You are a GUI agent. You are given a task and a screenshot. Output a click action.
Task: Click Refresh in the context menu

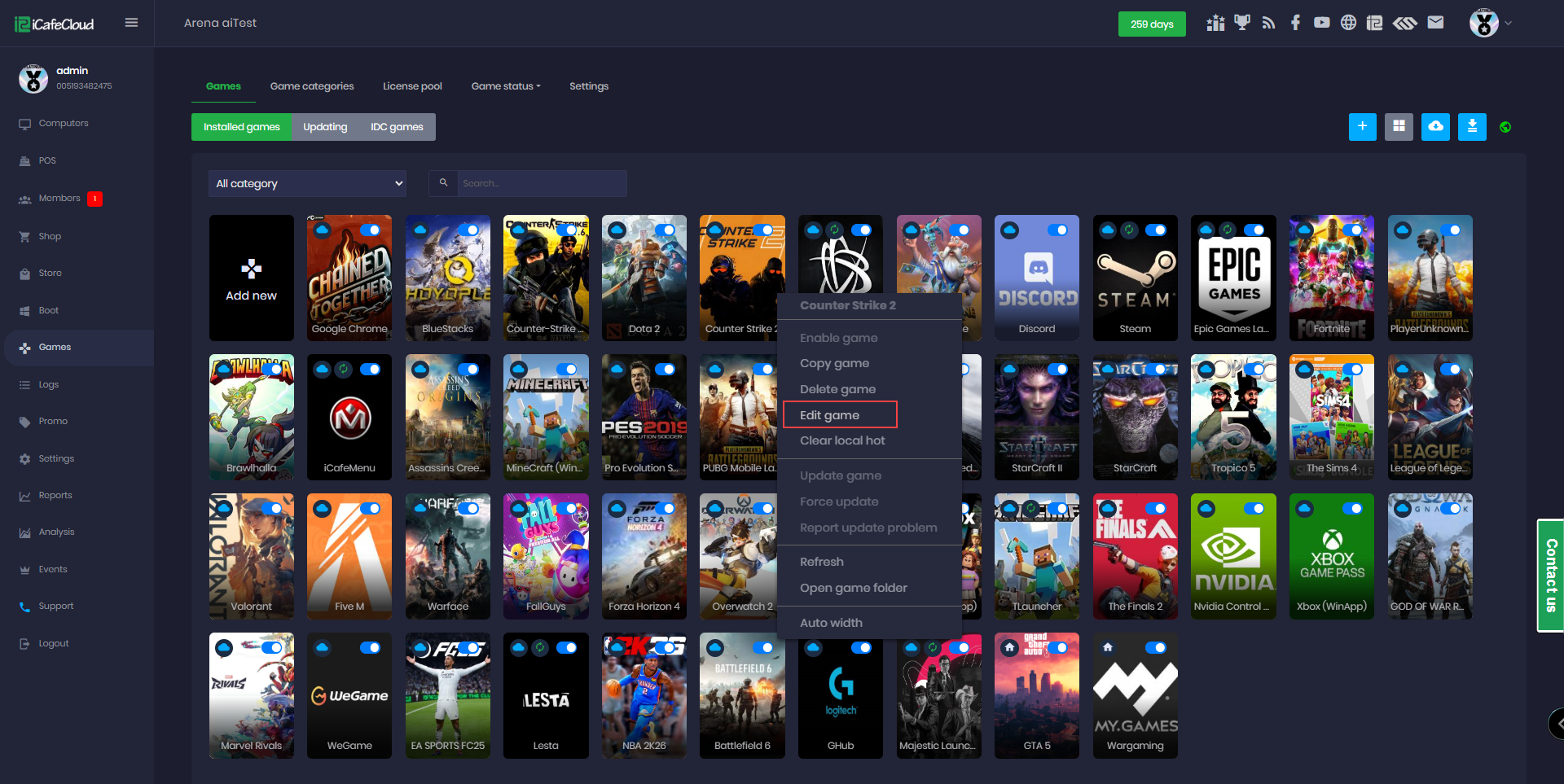click(x=822, y=562)
